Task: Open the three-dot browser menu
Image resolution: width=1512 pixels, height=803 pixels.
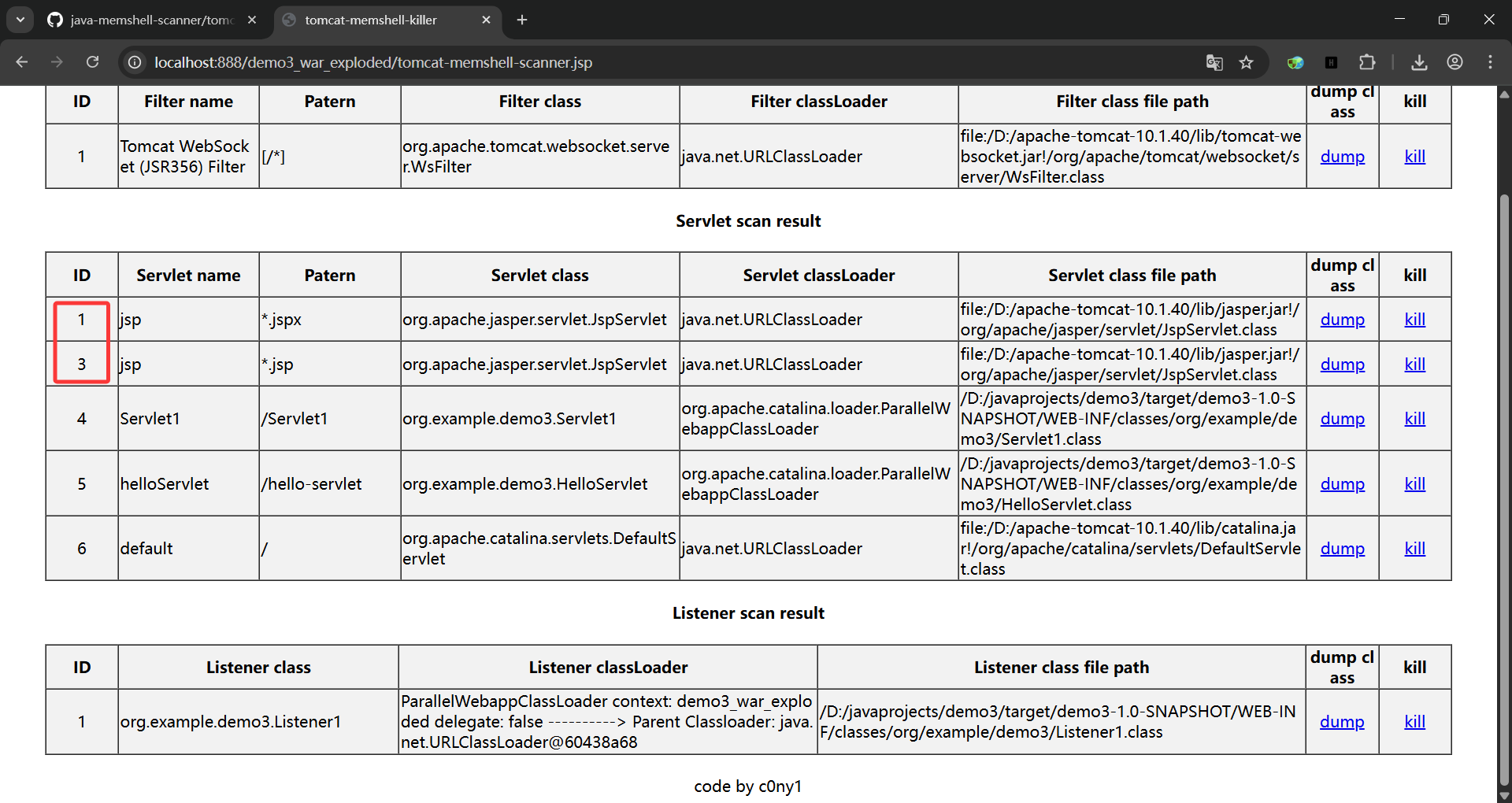Action: 1490,62
